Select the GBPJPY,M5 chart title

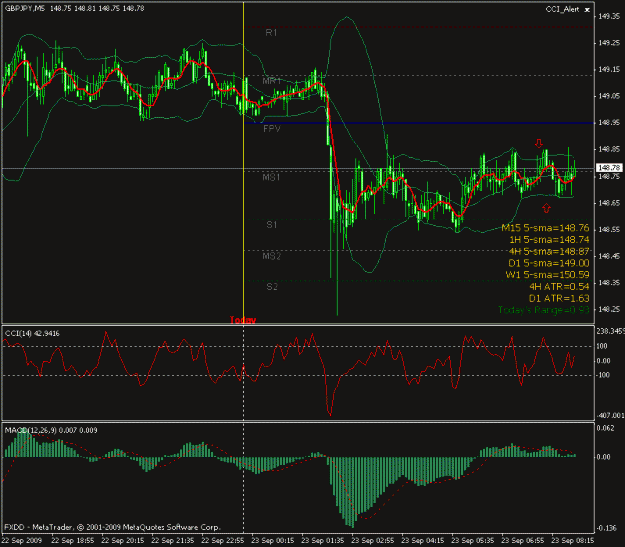coord(25,8)
